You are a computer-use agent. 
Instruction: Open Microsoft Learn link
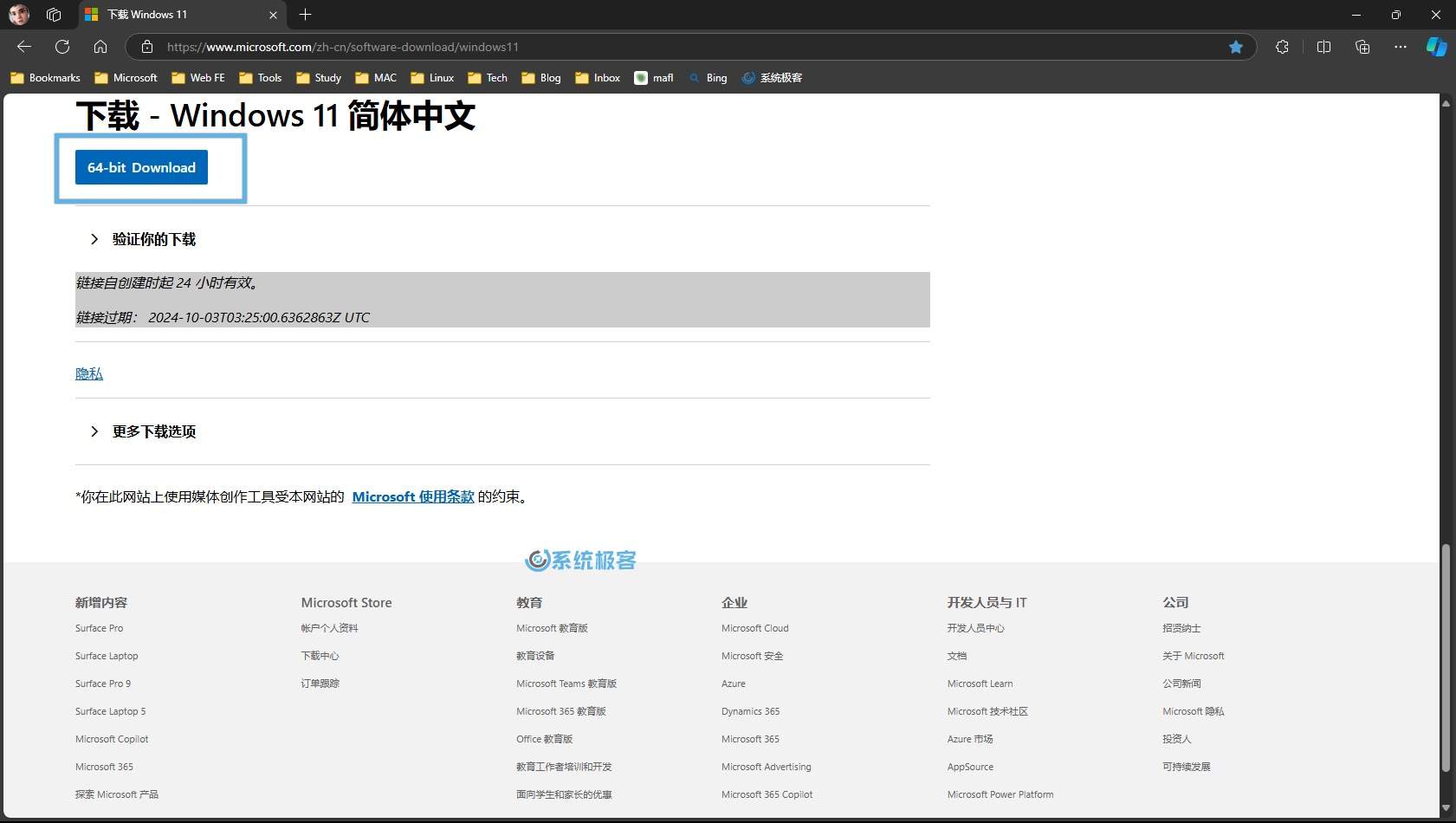[980, 684]
